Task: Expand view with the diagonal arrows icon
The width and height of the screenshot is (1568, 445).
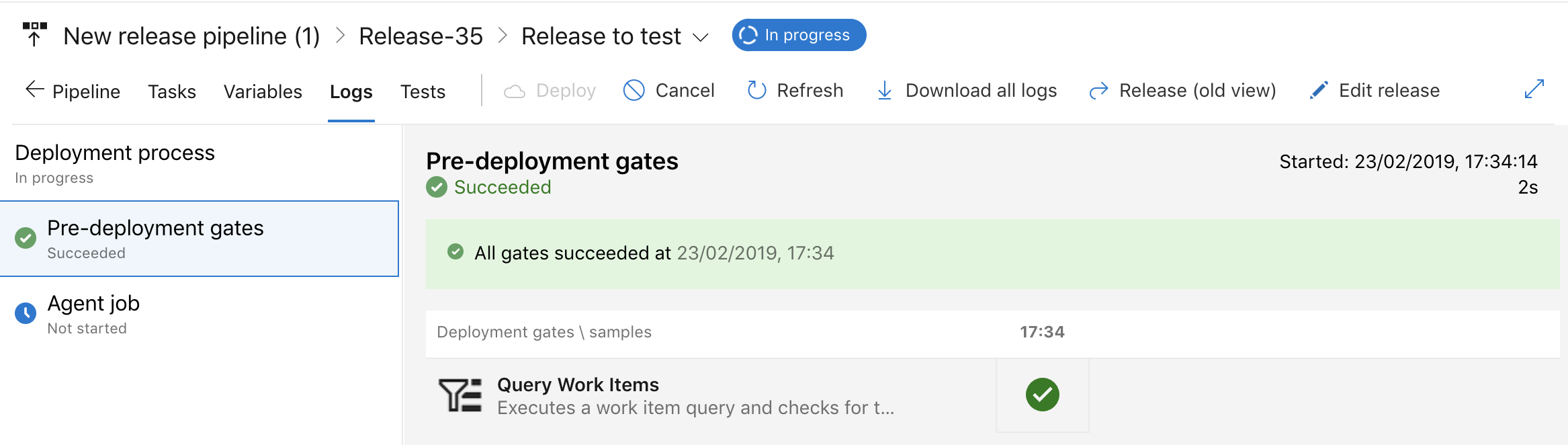Action: click(1534, 89)
